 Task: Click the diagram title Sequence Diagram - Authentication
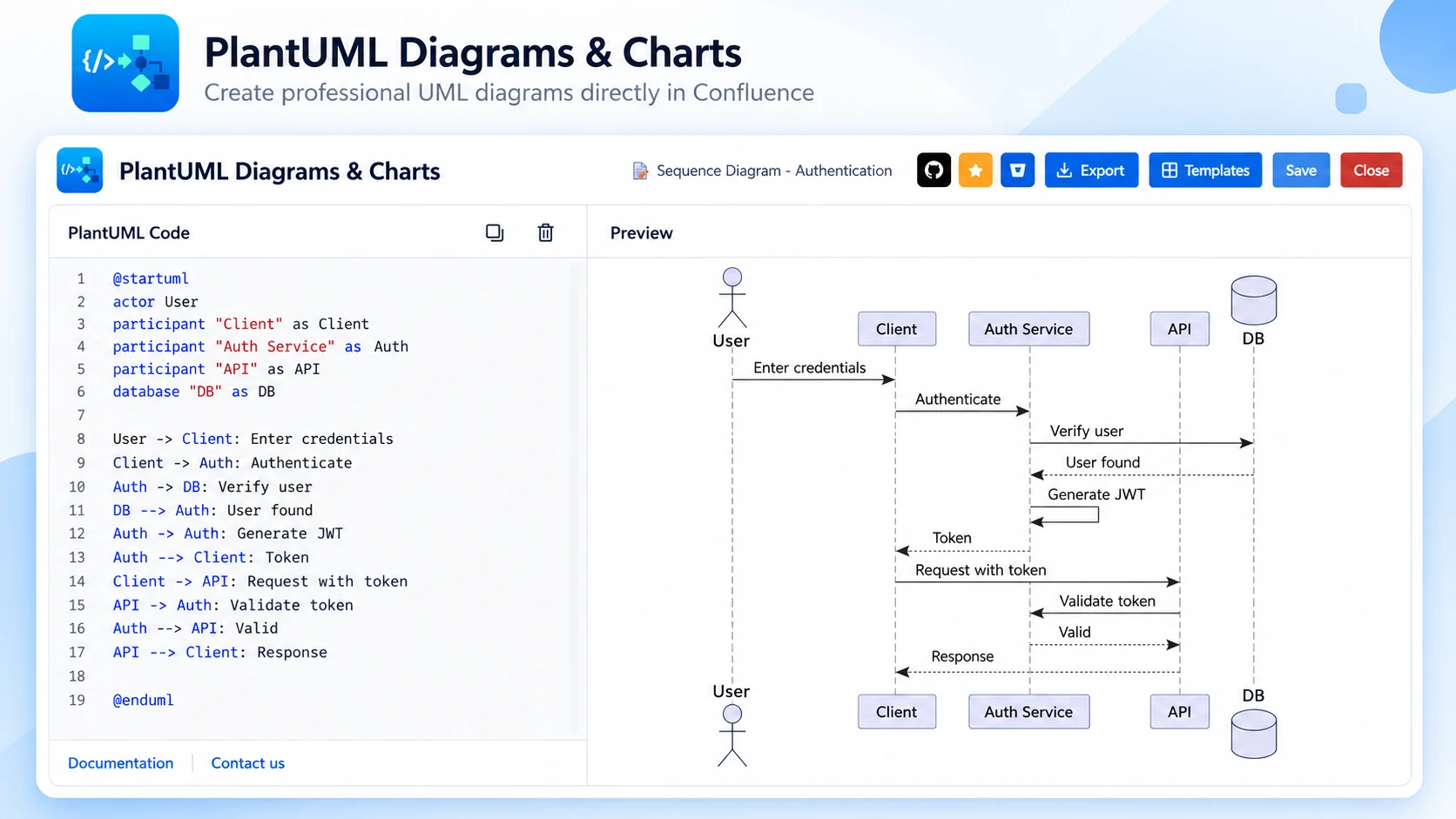tap(774, 171)
